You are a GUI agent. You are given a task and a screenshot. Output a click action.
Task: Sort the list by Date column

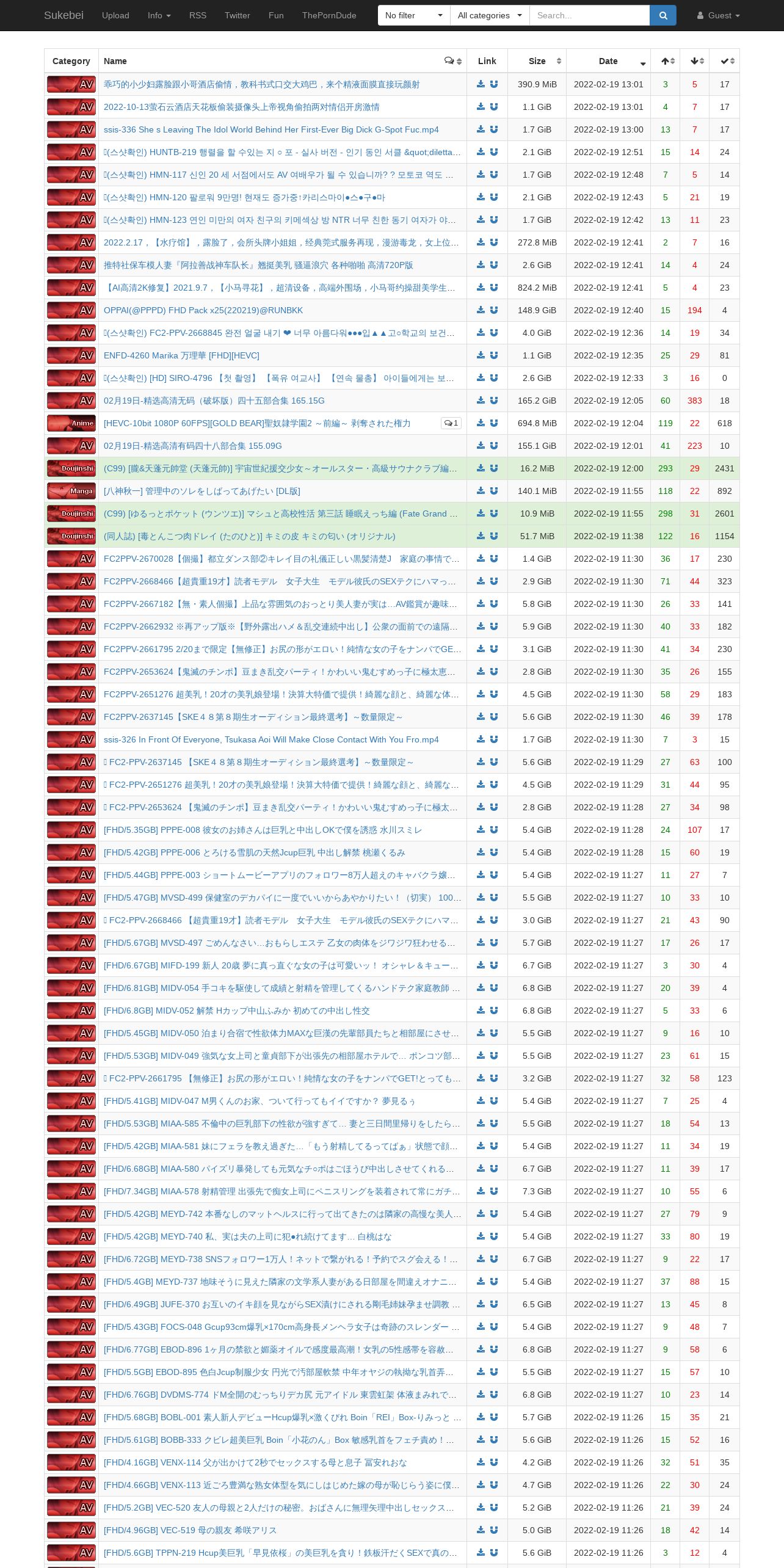click(608, 61)
